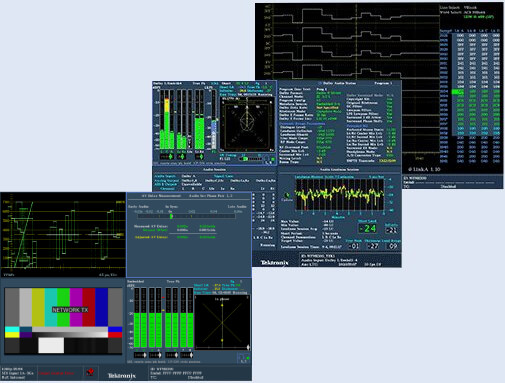
Task: Click the red alarm icon in status bar
Action: (x=90, y=372)
